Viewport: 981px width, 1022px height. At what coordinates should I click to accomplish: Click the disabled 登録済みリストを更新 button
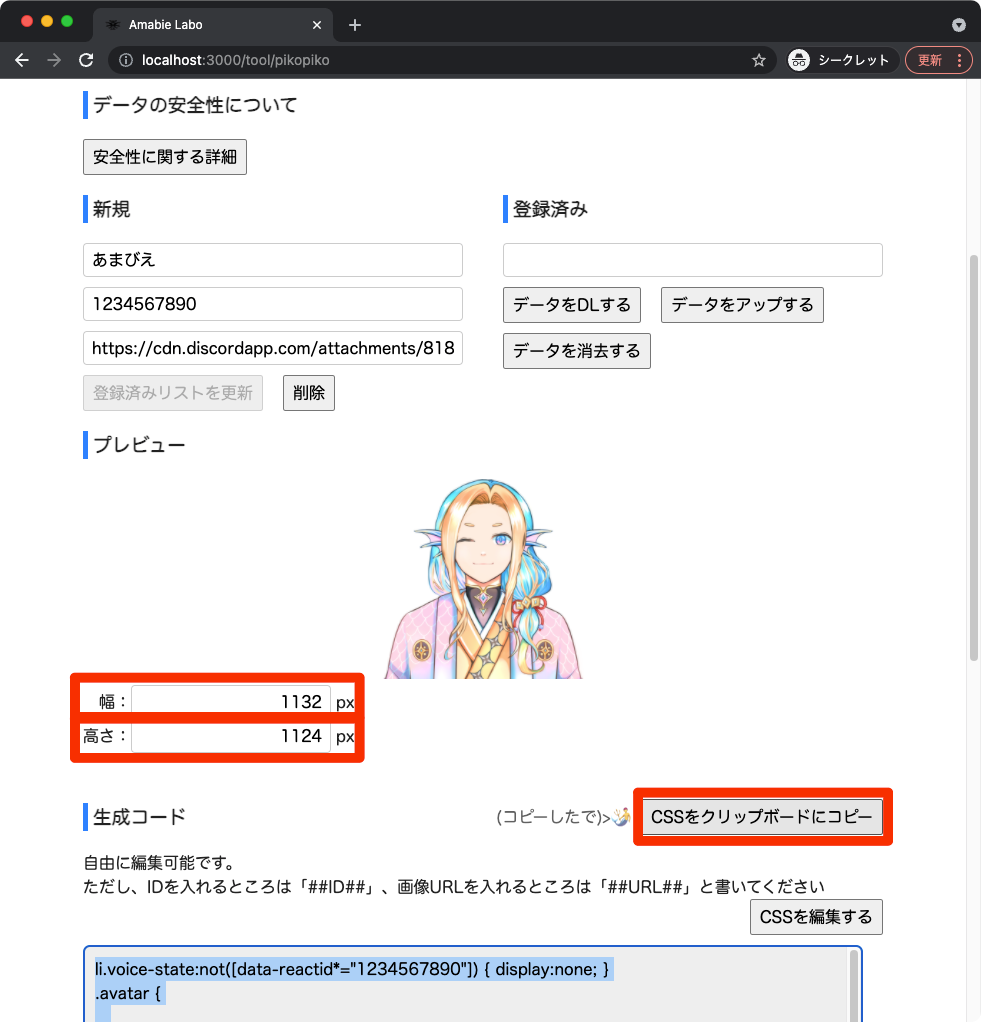click(173, 393)
